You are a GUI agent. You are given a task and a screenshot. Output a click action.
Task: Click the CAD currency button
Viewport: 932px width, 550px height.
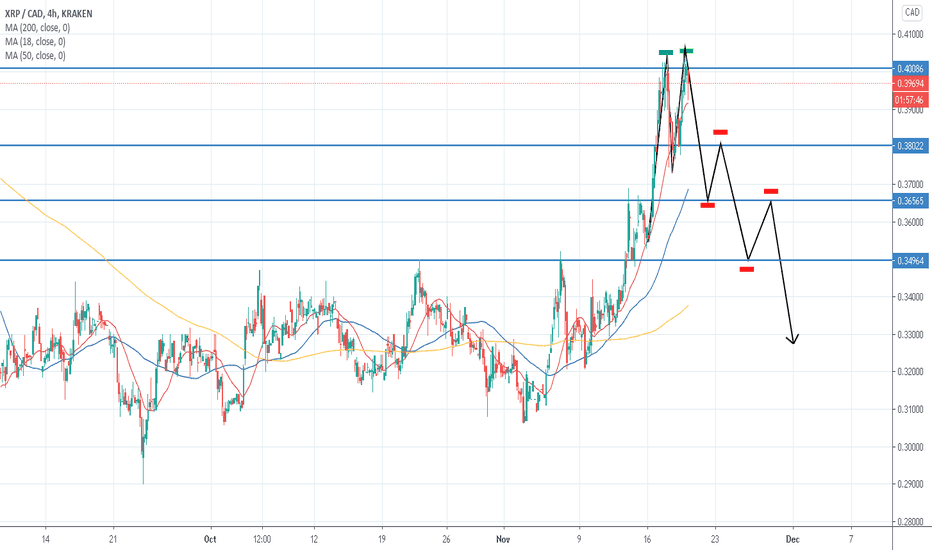(912, 12)
